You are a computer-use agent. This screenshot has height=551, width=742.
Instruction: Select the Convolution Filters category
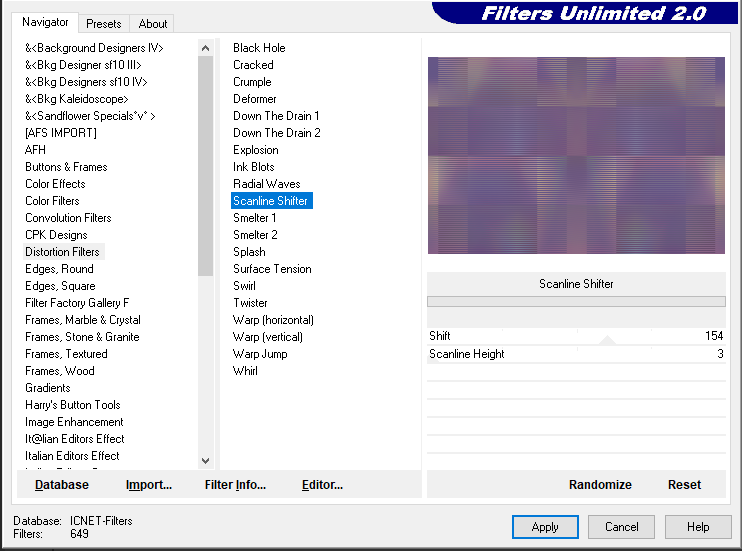pos(68,218)
